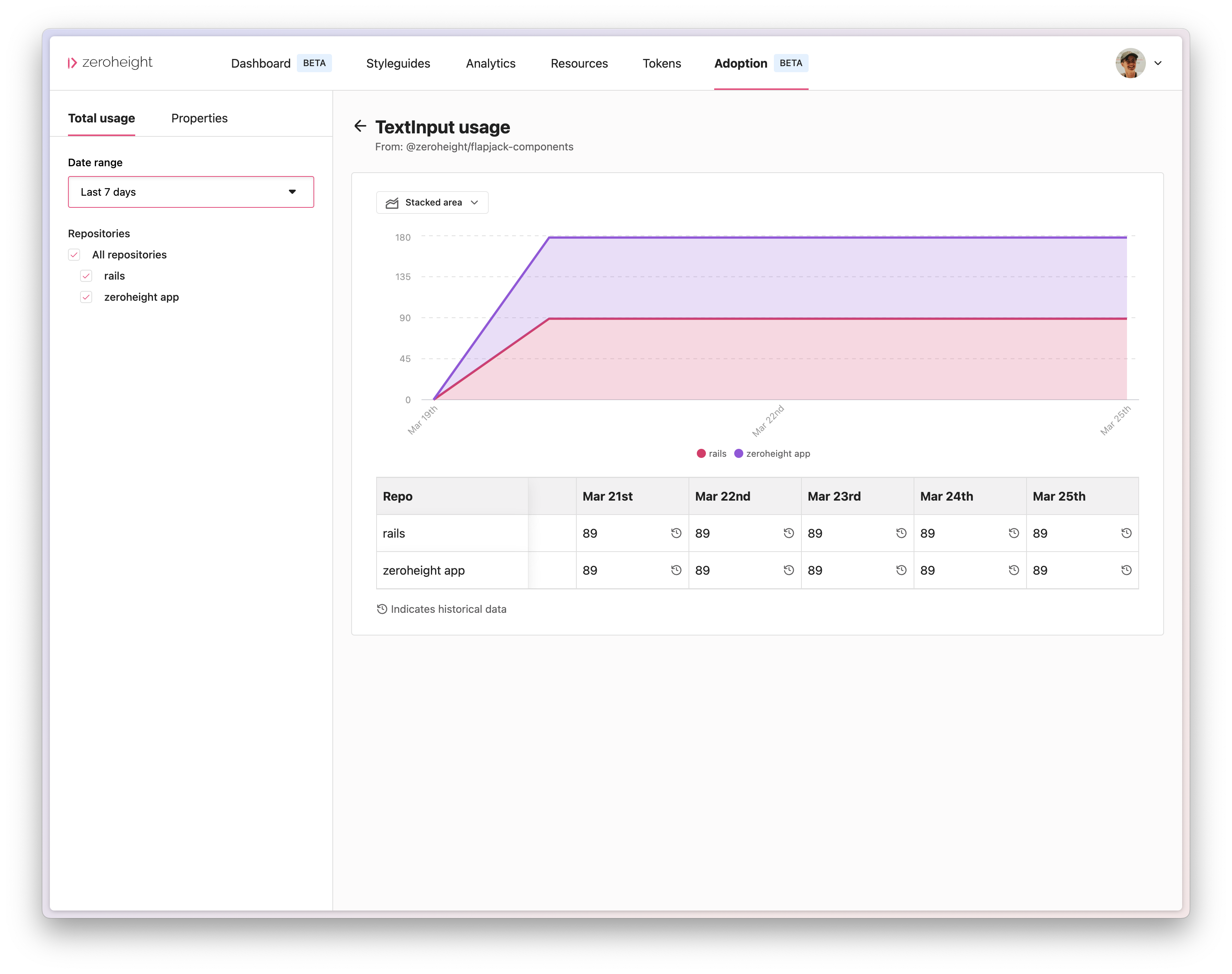Click the historical data legend icon
This screenshot has width=1232, height=974.
[382, 609]
